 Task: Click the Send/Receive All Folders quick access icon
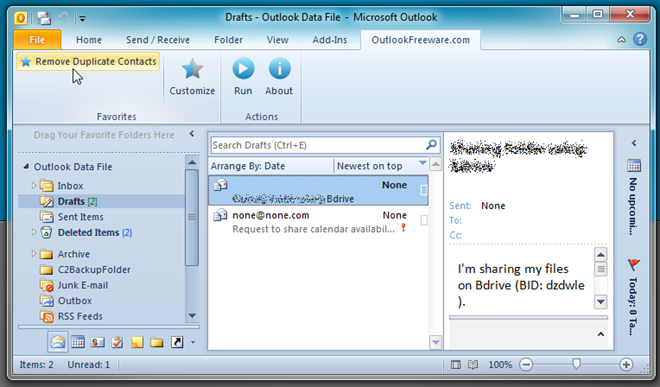[44, 18]
